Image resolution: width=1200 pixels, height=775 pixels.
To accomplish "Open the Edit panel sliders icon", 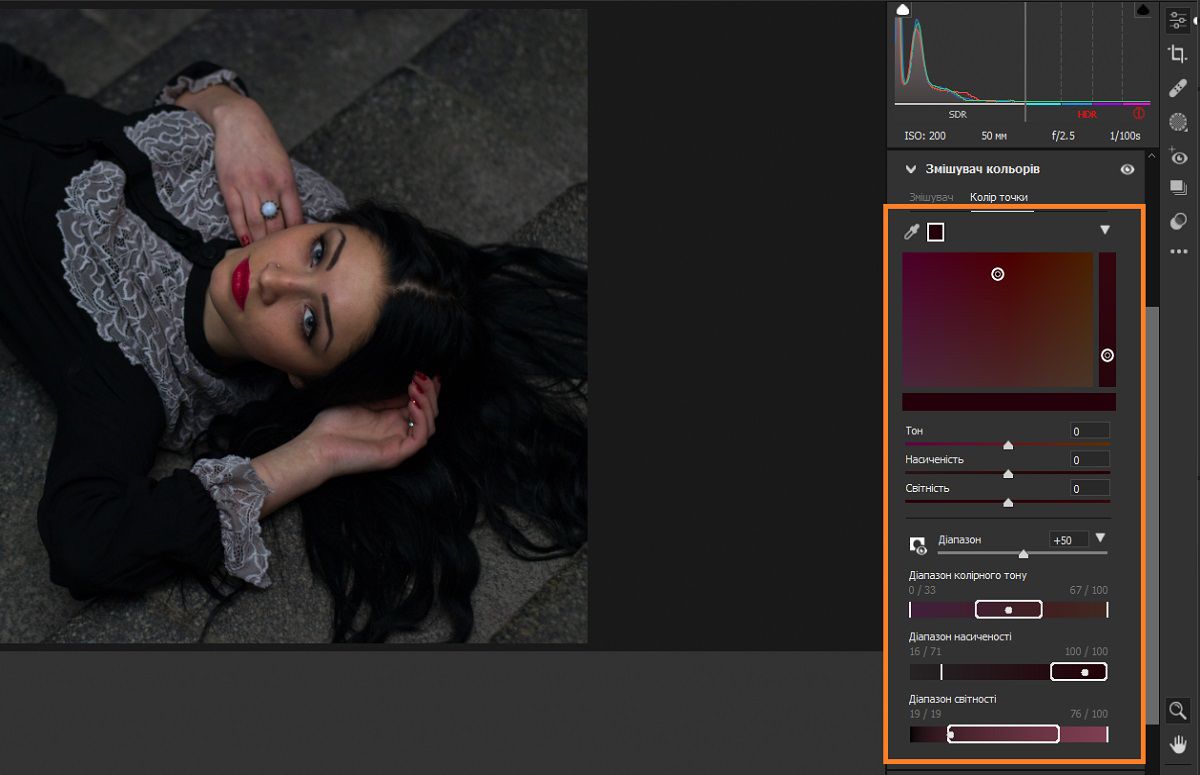I will pos(1178,20).
